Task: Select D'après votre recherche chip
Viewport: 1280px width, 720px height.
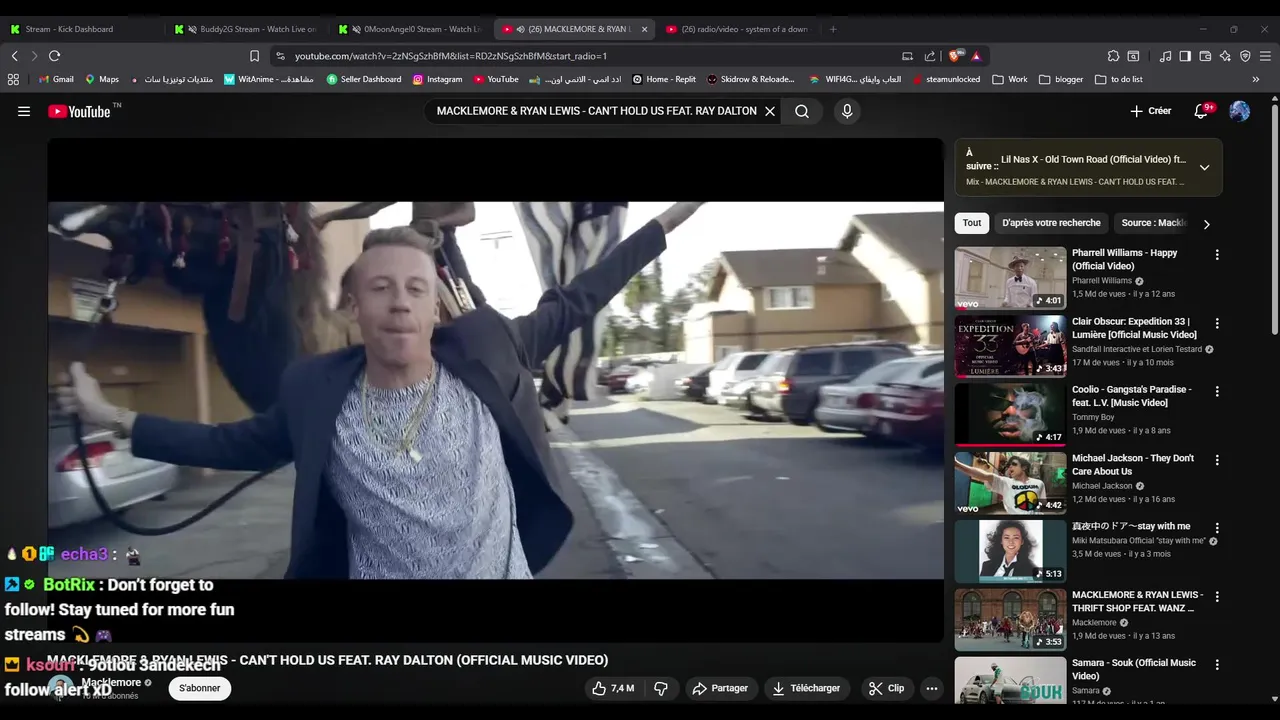Action: tap(1051, 223)
